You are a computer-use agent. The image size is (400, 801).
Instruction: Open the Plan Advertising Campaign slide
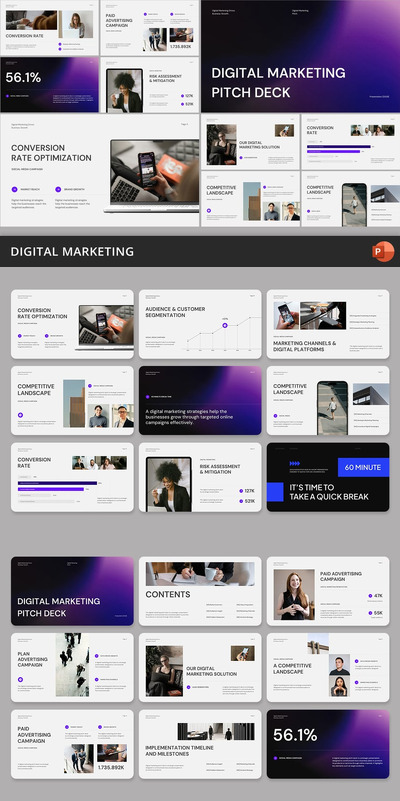point(72,668)
